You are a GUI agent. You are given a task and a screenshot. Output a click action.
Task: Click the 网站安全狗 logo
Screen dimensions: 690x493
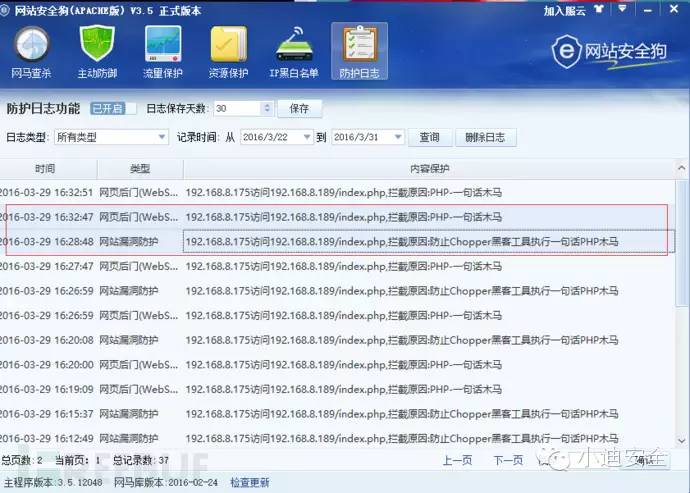[x=609, y=52]
